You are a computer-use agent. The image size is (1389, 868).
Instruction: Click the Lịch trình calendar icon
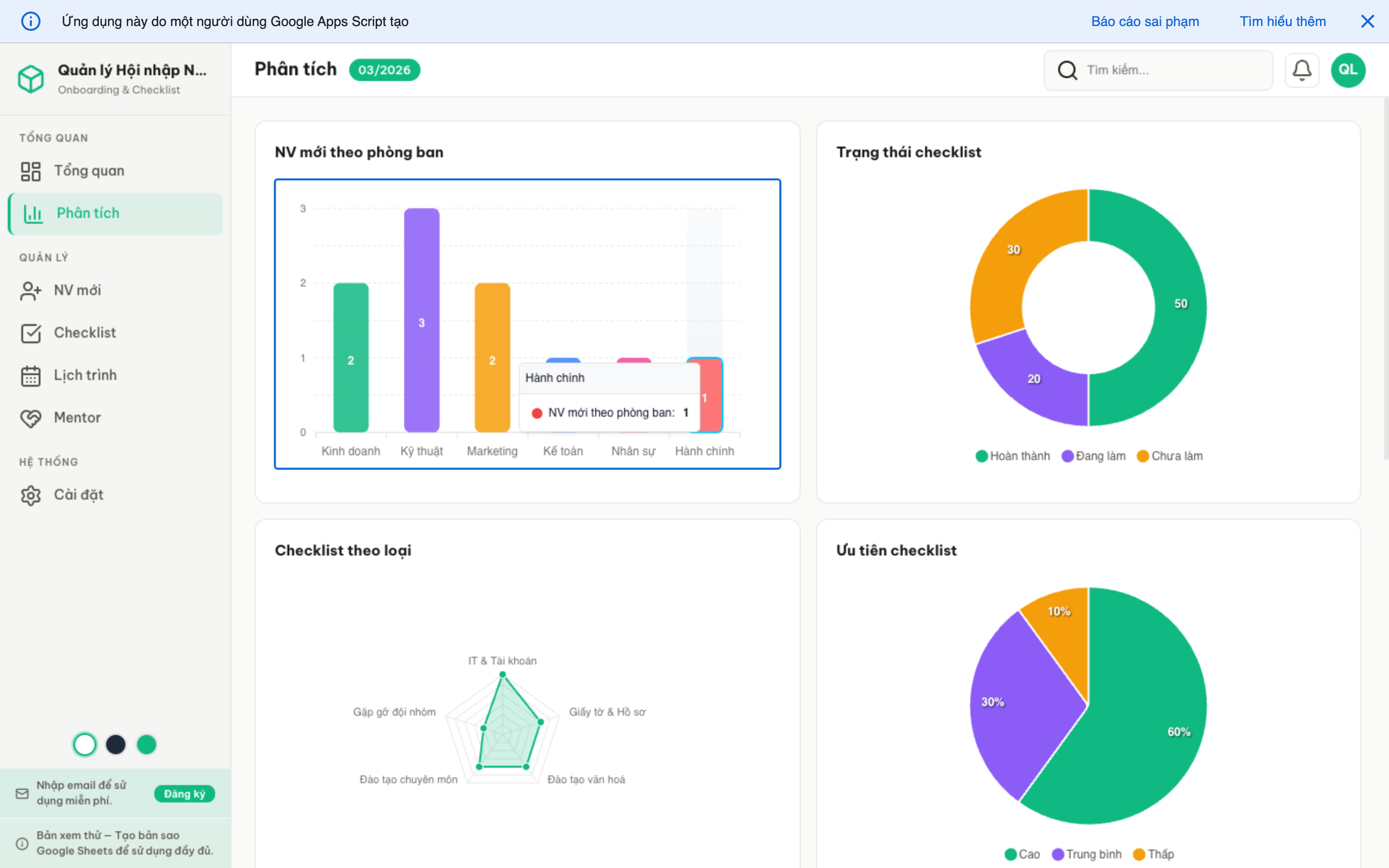click(31, 376)
